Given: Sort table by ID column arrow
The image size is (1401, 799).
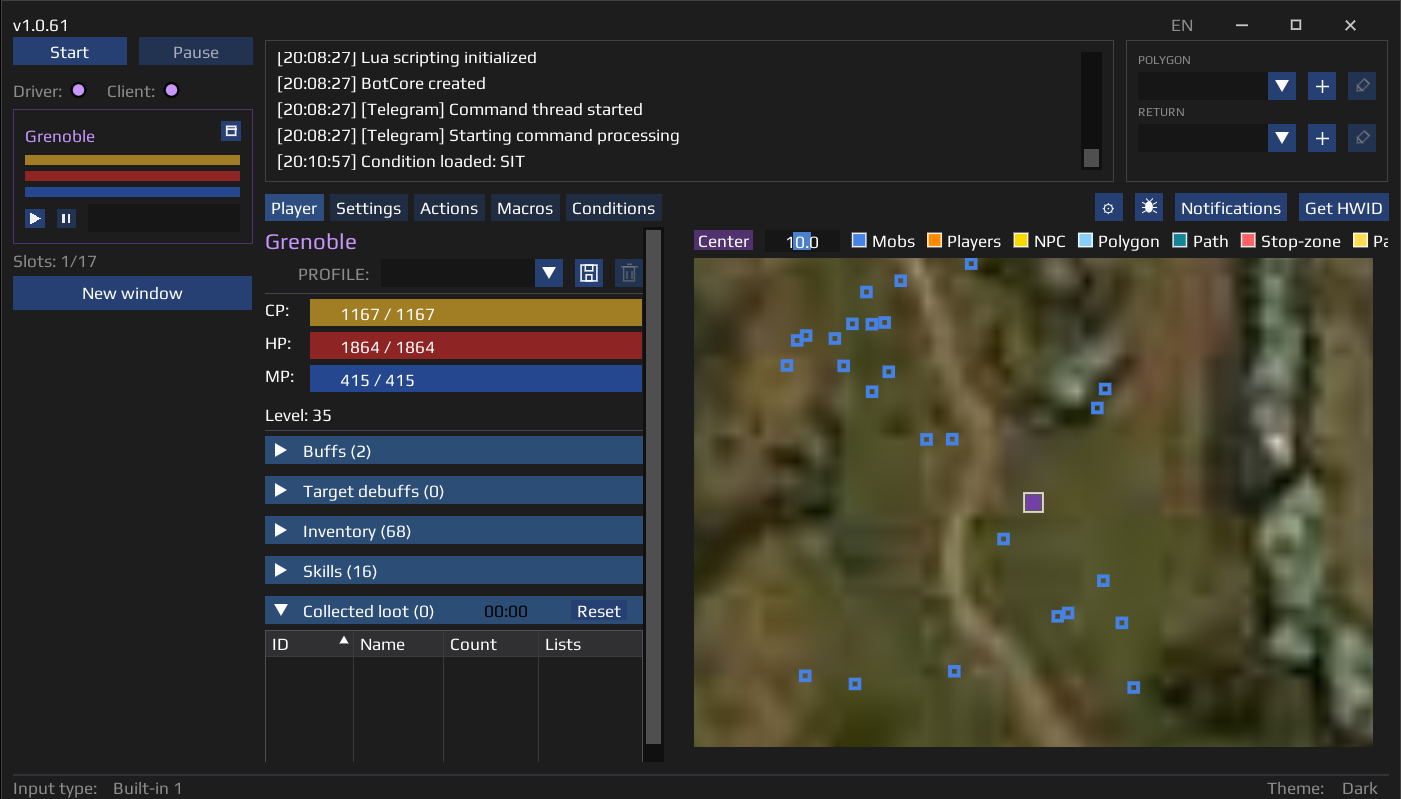Looking at the screenshot, I should (344, 640).
